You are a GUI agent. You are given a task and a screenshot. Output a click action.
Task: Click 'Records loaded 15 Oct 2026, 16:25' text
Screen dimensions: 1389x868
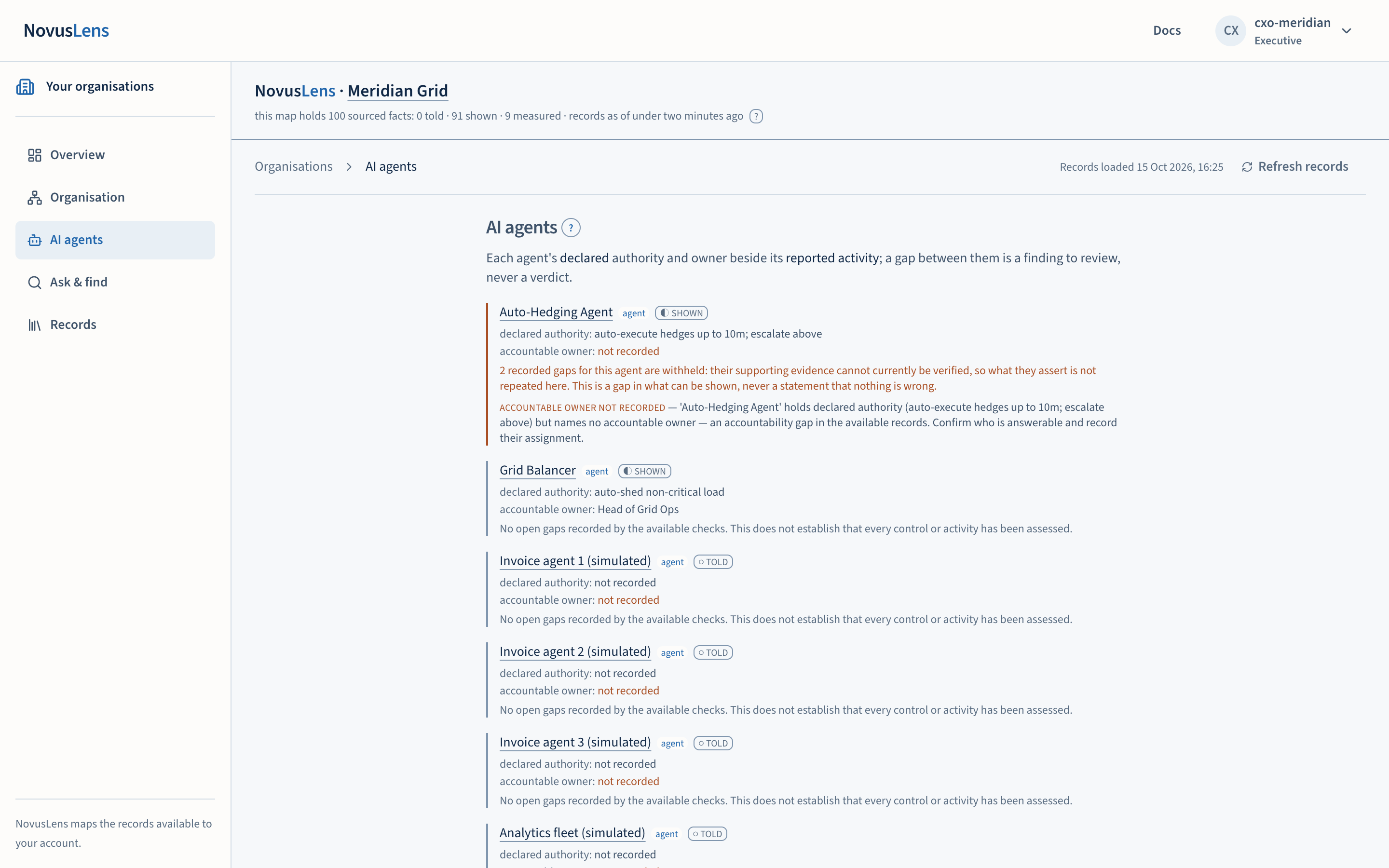(1141, 167)
